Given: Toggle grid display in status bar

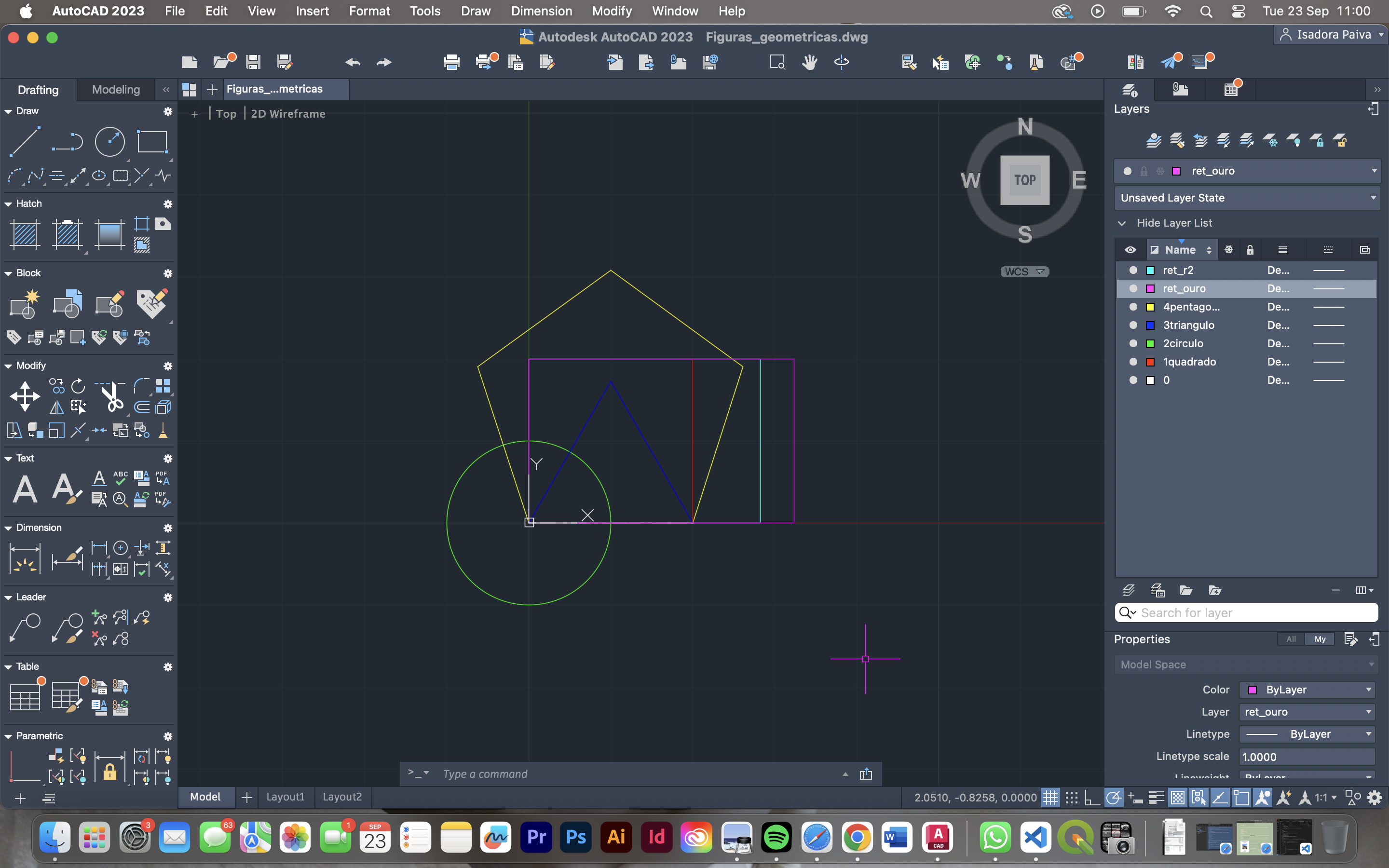Looking at the screenshot, I should click(x=1050, y=798).
